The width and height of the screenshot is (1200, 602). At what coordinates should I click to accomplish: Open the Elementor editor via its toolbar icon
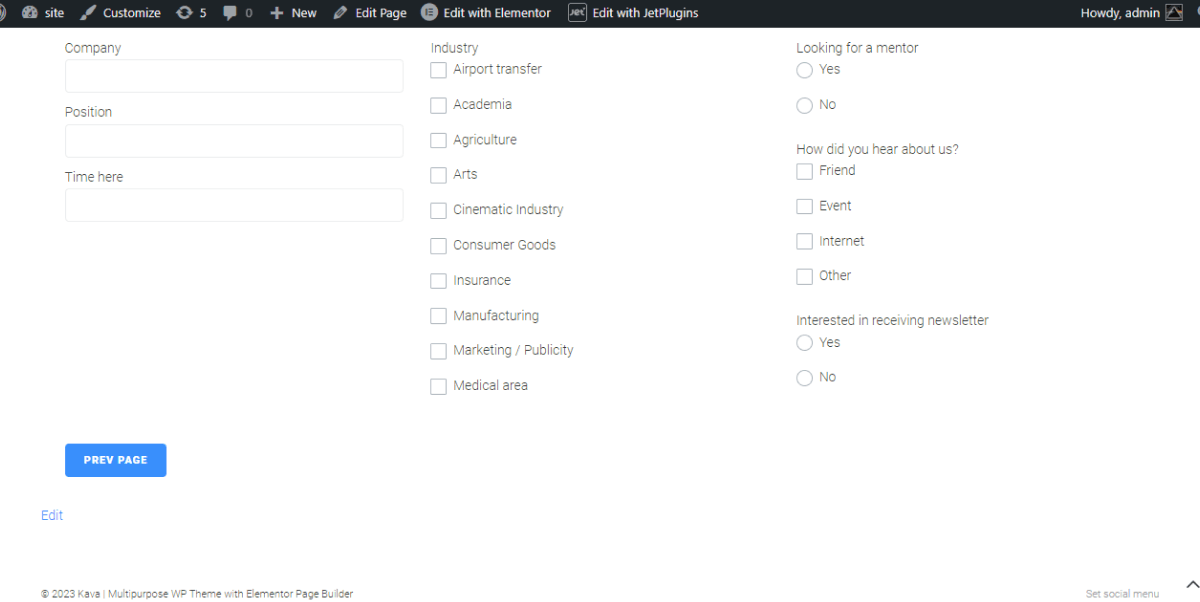(x=428, y=12)
